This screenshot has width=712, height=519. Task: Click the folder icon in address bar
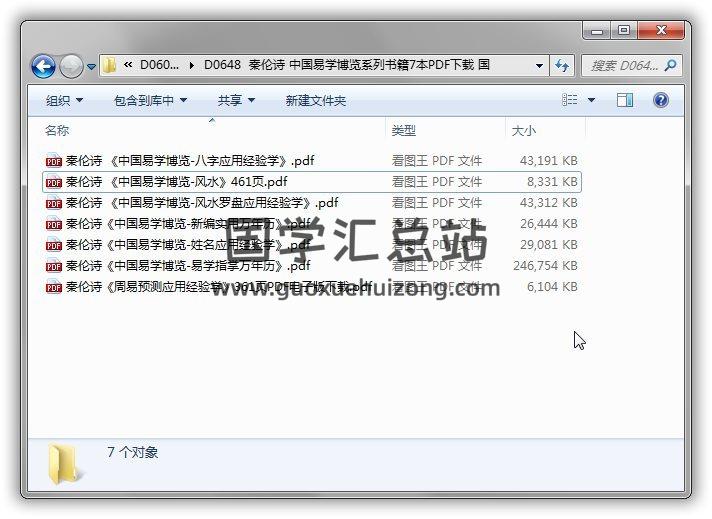[109, 65]
